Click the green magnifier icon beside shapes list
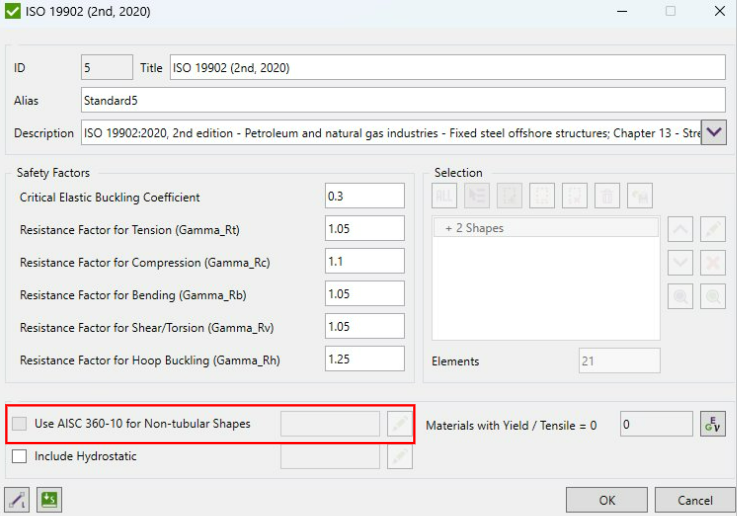Screen dimensions: 737x516 (x=713, y=296)
